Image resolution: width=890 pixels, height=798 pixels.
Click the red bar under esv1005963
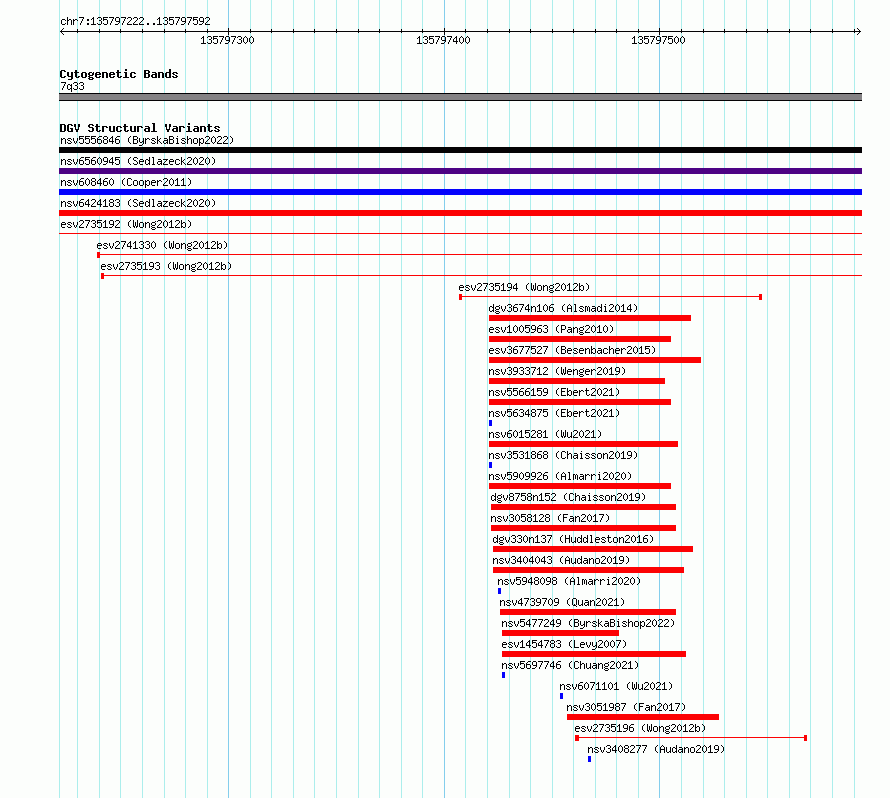point(580,339)
